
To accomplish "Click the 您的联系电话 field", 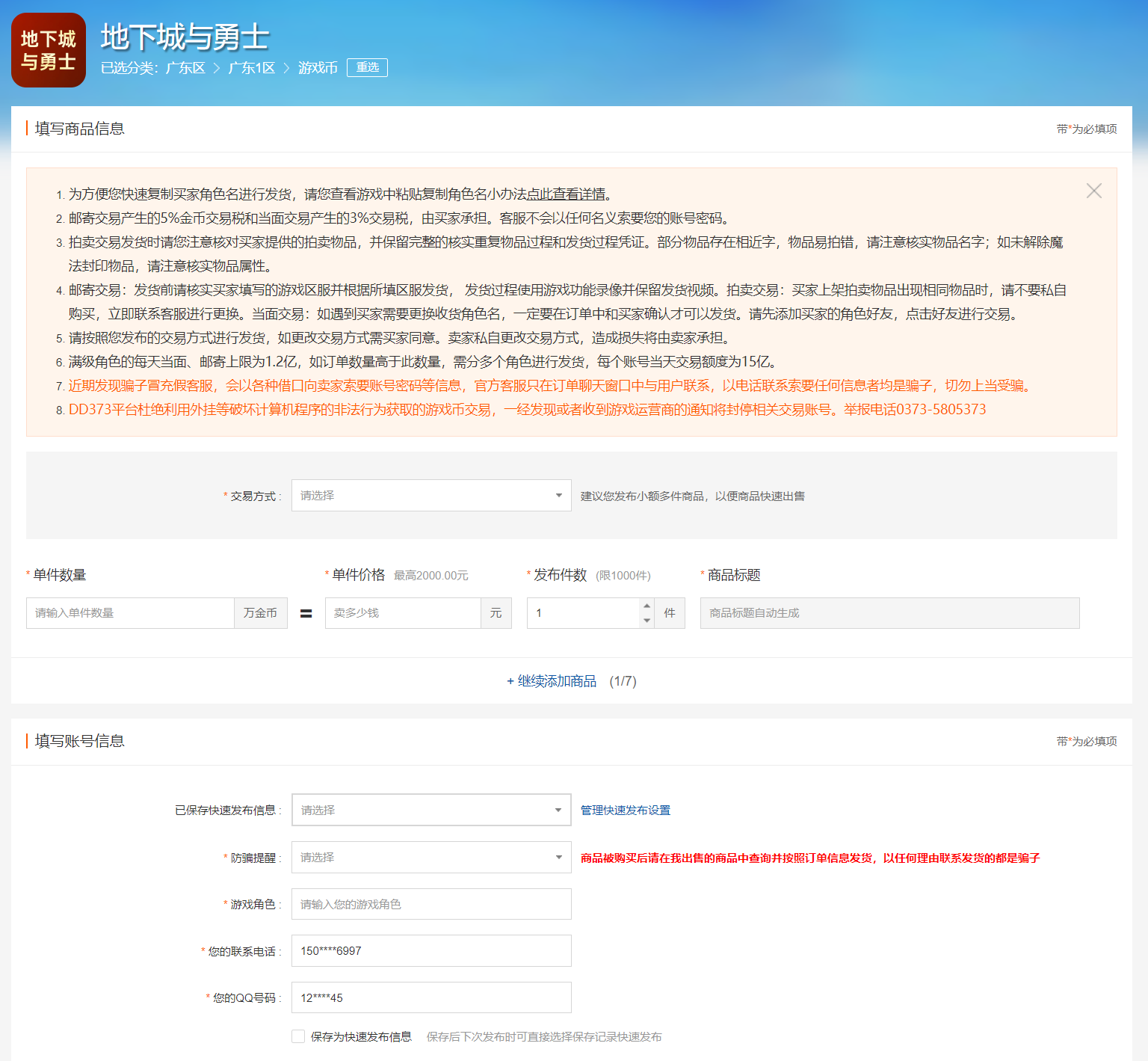I will 431,951.
